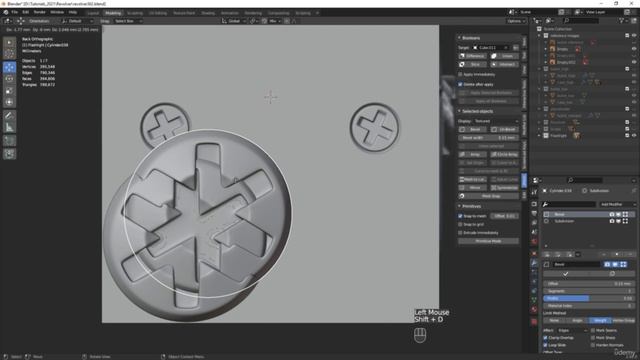Select the Rotate tool in left toolbar
640x360 pixels.
pyautogui.click(x=9, y=79)
